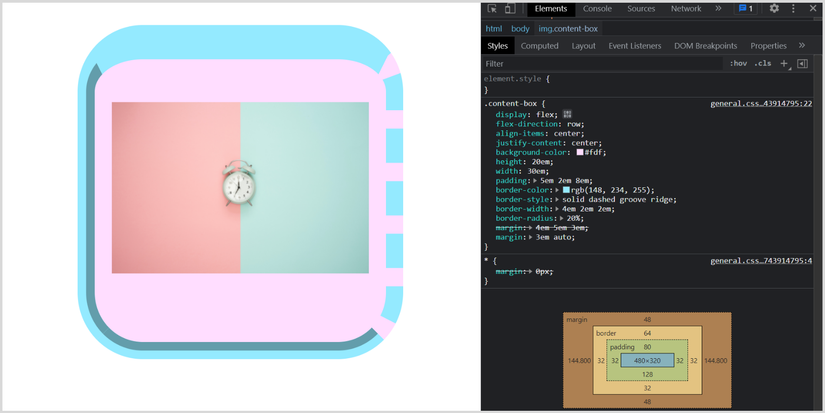Screen dimensions: 825x413
Task: Open DevTools settings gear
Action: 774,8
